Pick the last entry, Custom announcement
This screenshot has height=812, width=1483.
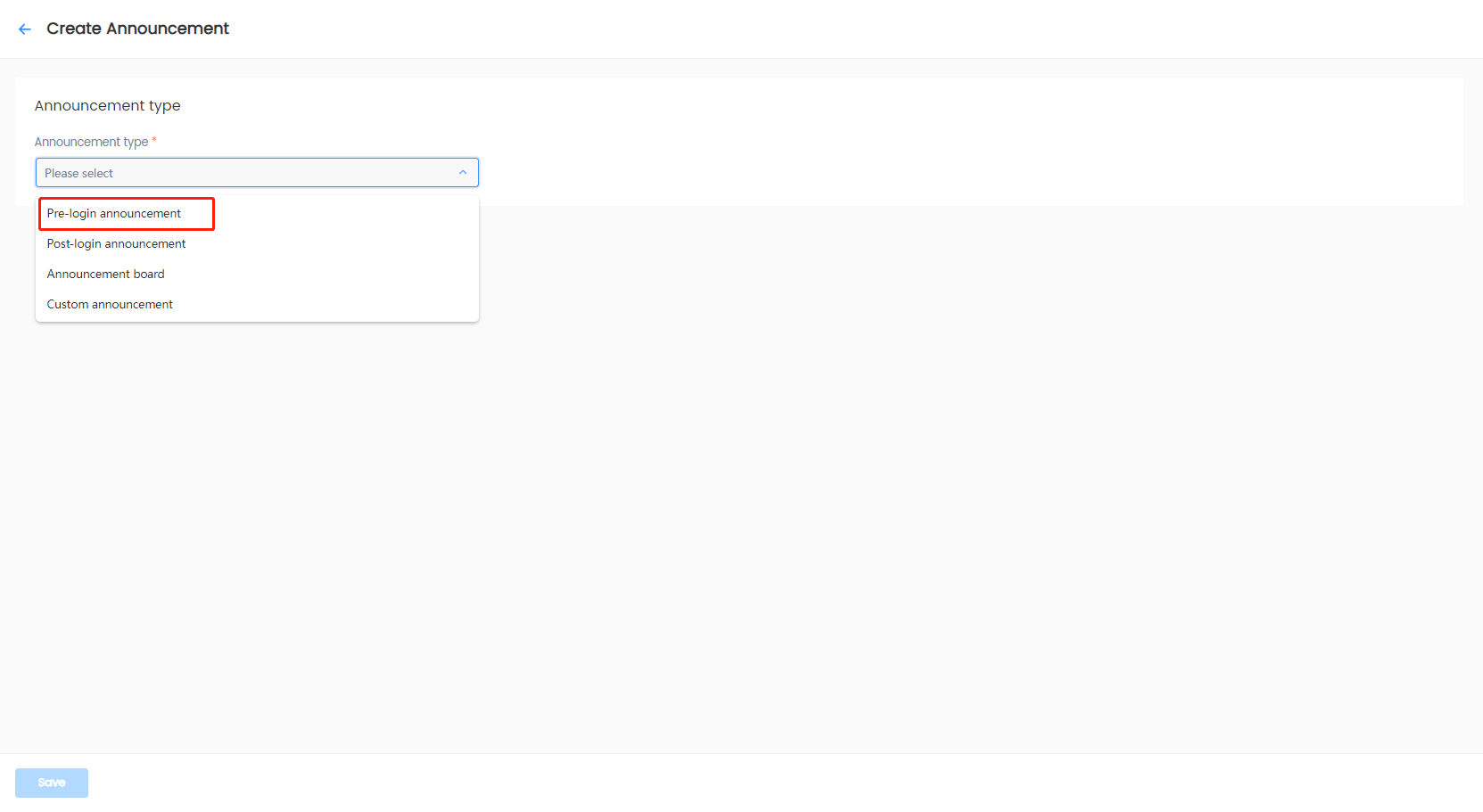pos(110,305)
